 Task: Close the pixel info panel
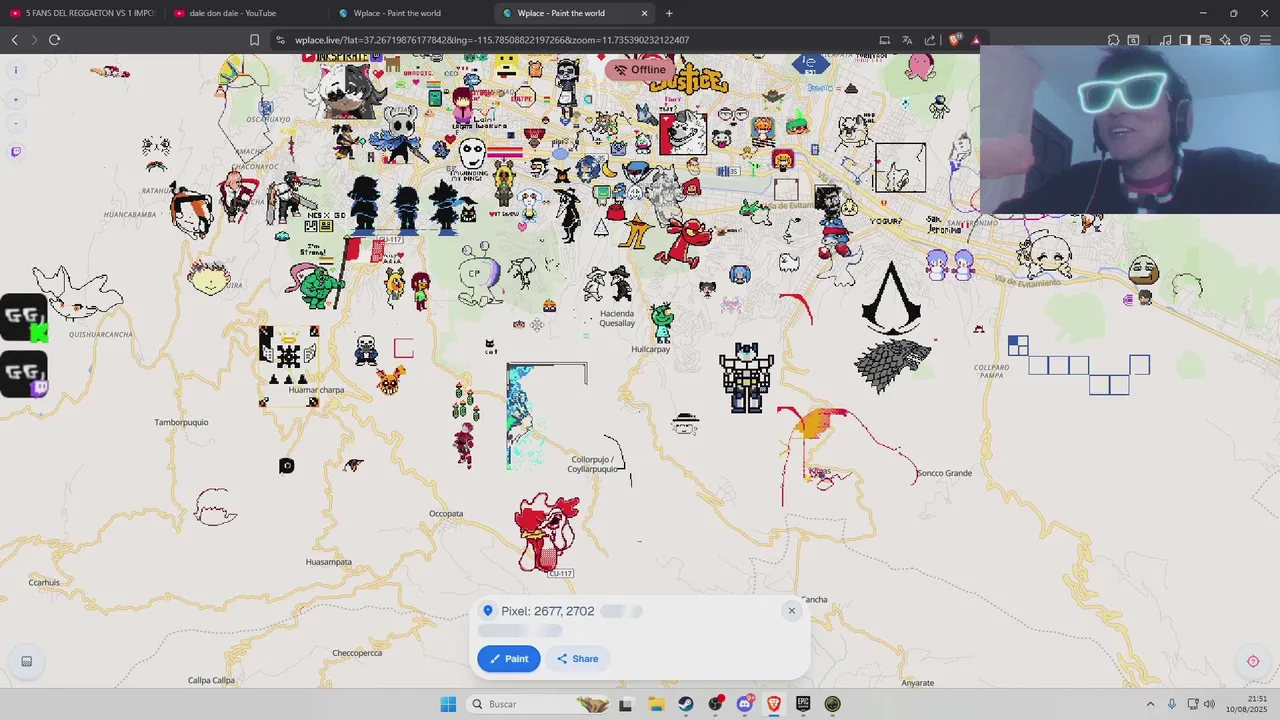[x=791, y=611]
